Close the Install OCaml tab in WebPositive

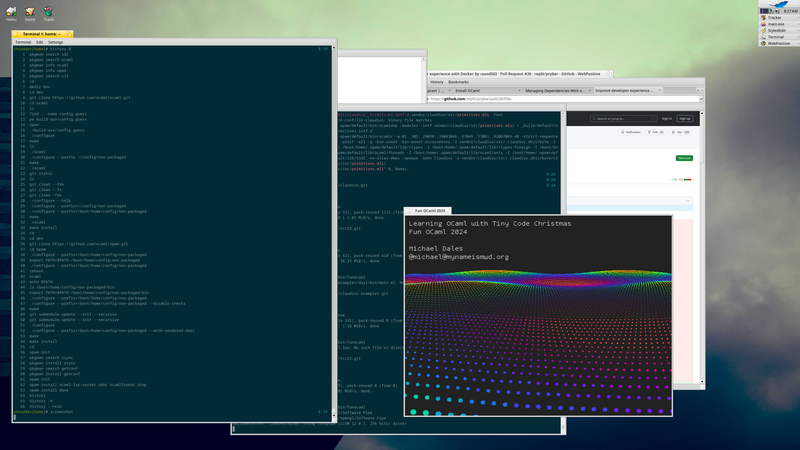click(x=519, y=91)
